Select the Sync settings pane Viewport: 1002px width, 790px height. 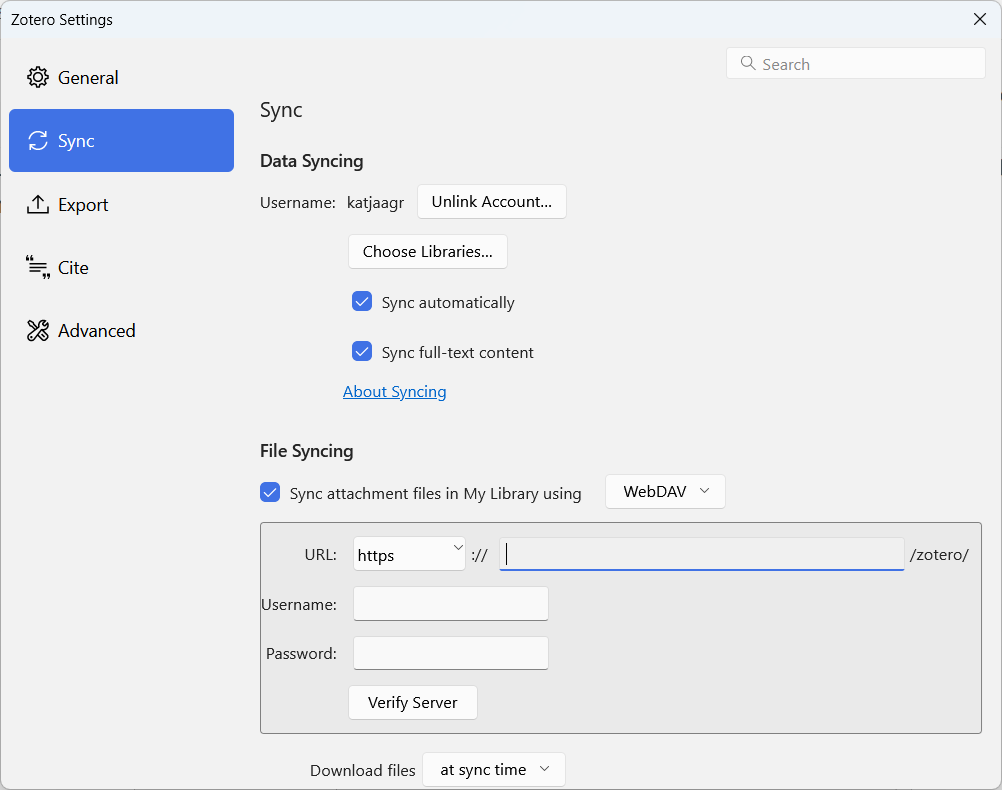pos(121,141)
